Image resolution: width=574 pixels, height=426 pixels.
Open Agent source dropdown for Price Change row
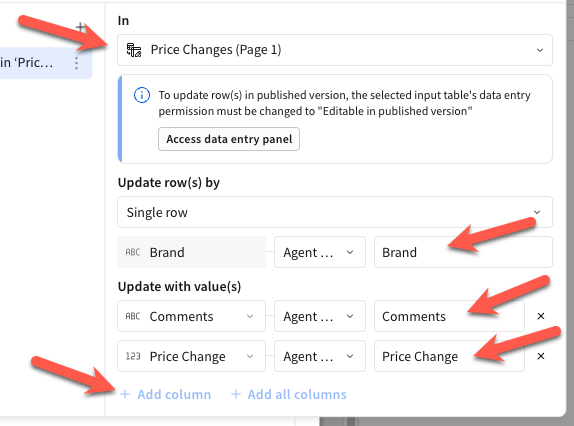pos(320,356)
